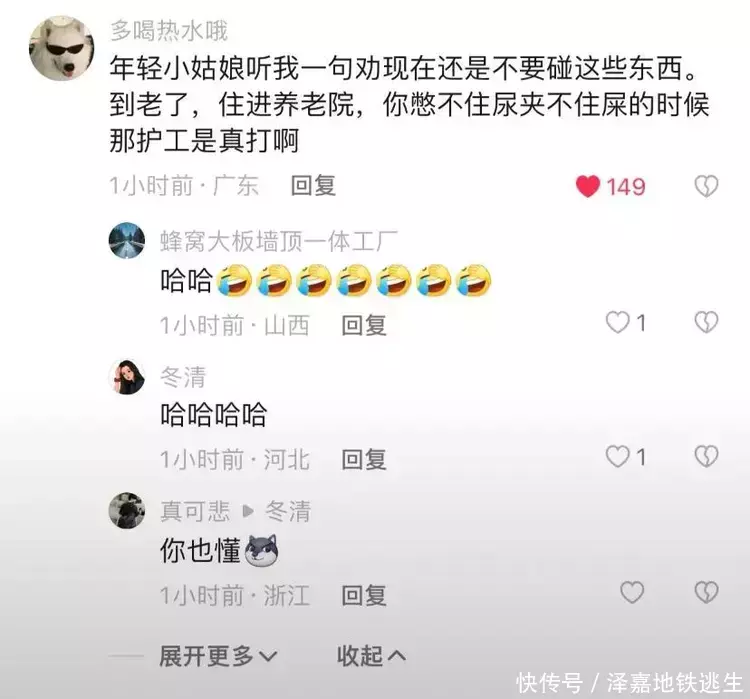Image resolution: width=750 pixels, height=699 pixels.
Task: Like 真可悲's 你也懂 reply
Action: point(632,592)
